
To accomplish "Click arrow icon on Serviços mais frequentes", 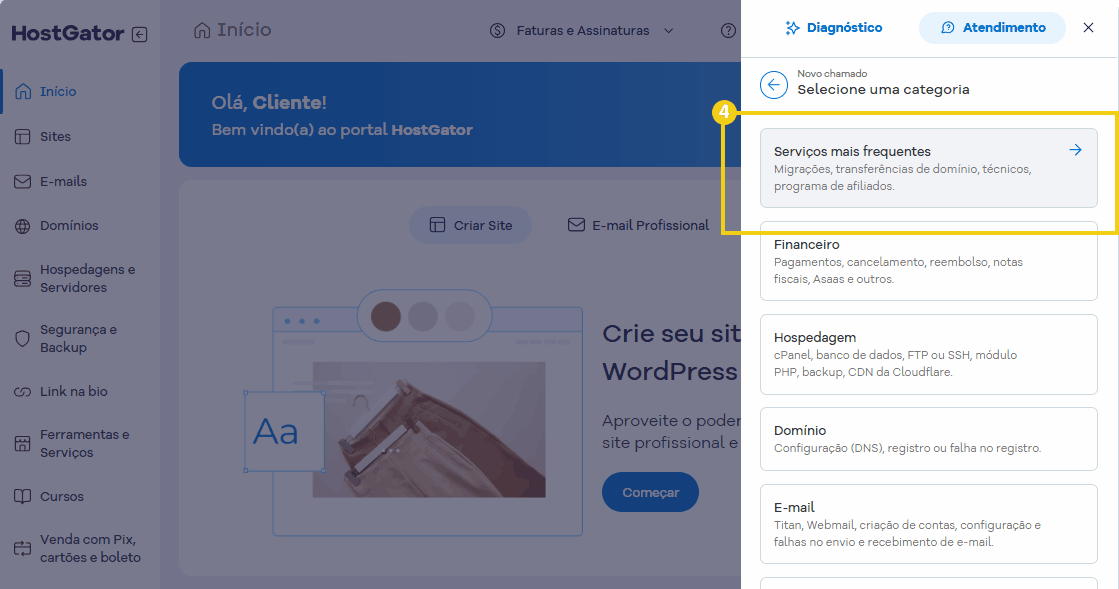I will 1075,150.
